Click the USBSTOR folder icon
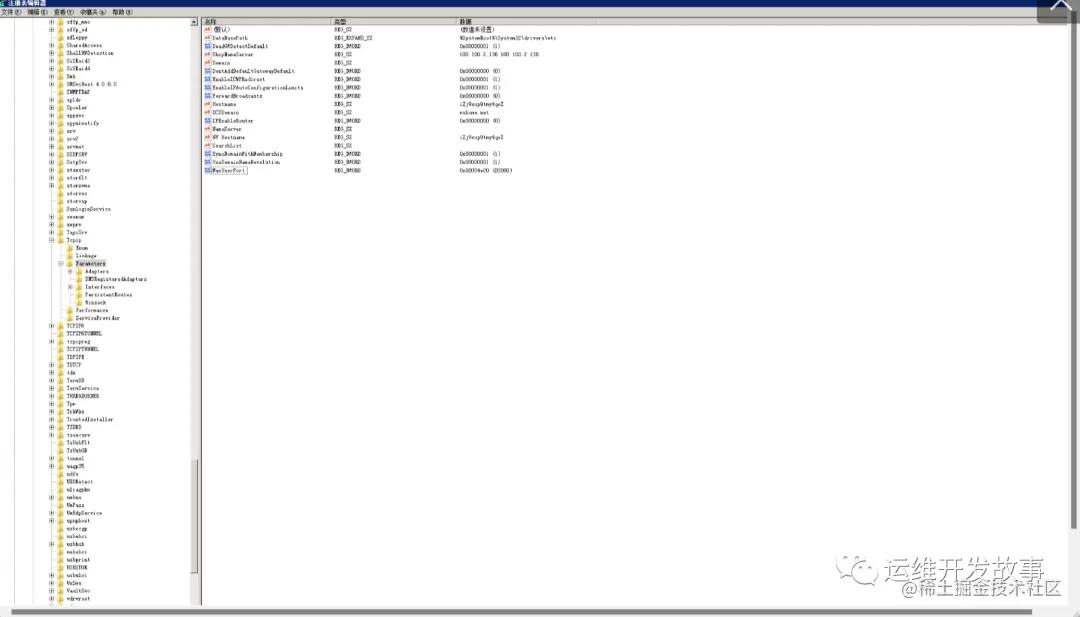Image resolution: width=1080 pixels, height=617 pixels. pos(61,567)
